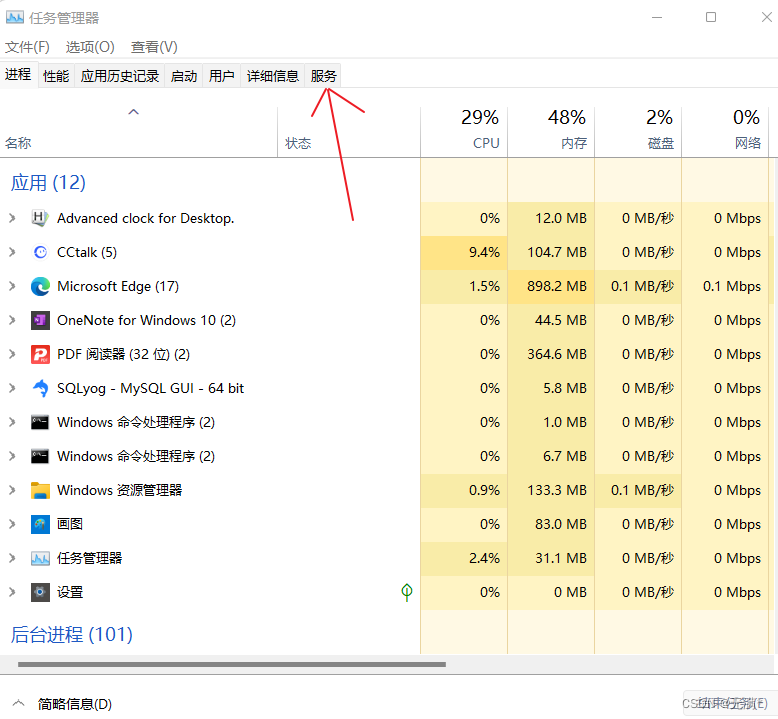Sort by the 名称 column header
This screenshot has height=719, width=778.
[138, 132]
